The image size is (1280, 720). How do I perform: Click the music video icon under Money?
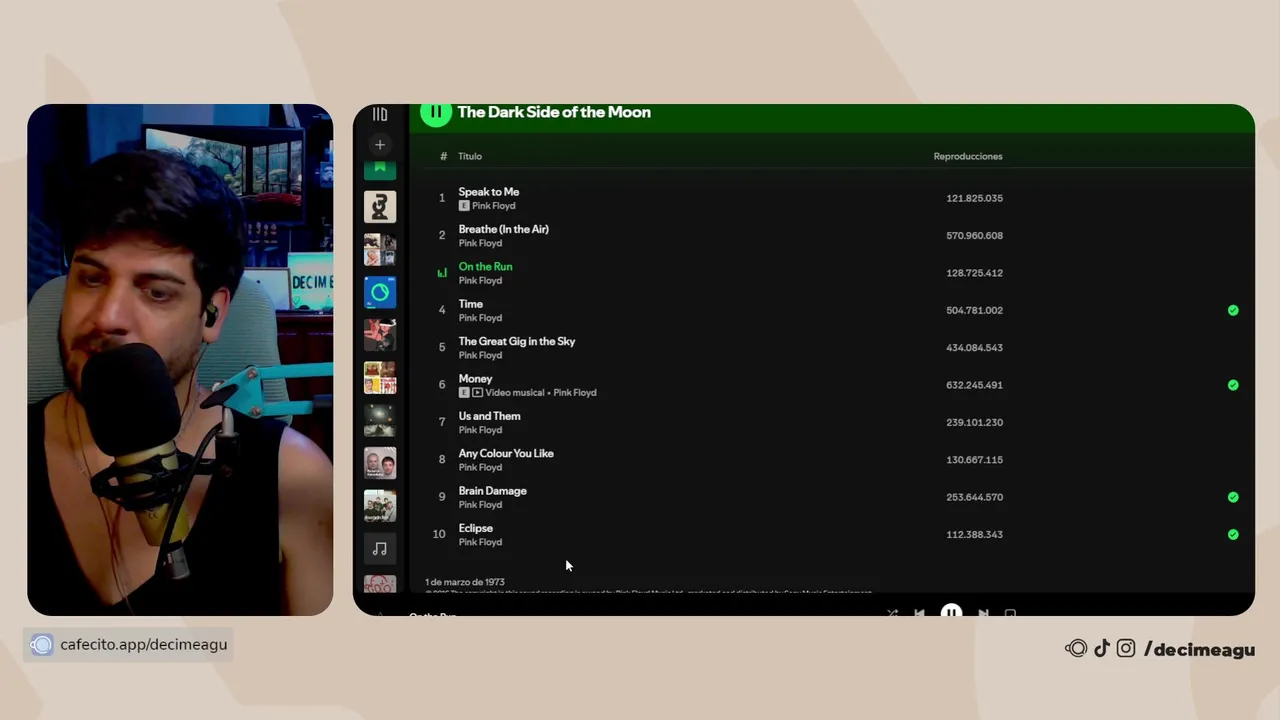point(477,393)
